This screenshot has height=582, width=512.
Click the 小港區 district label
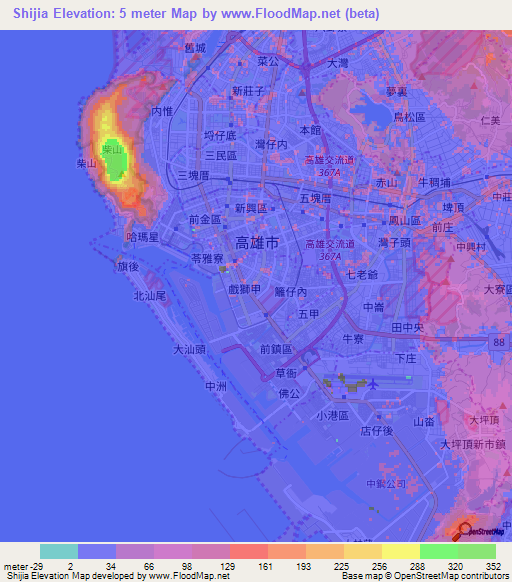point(333,416)
